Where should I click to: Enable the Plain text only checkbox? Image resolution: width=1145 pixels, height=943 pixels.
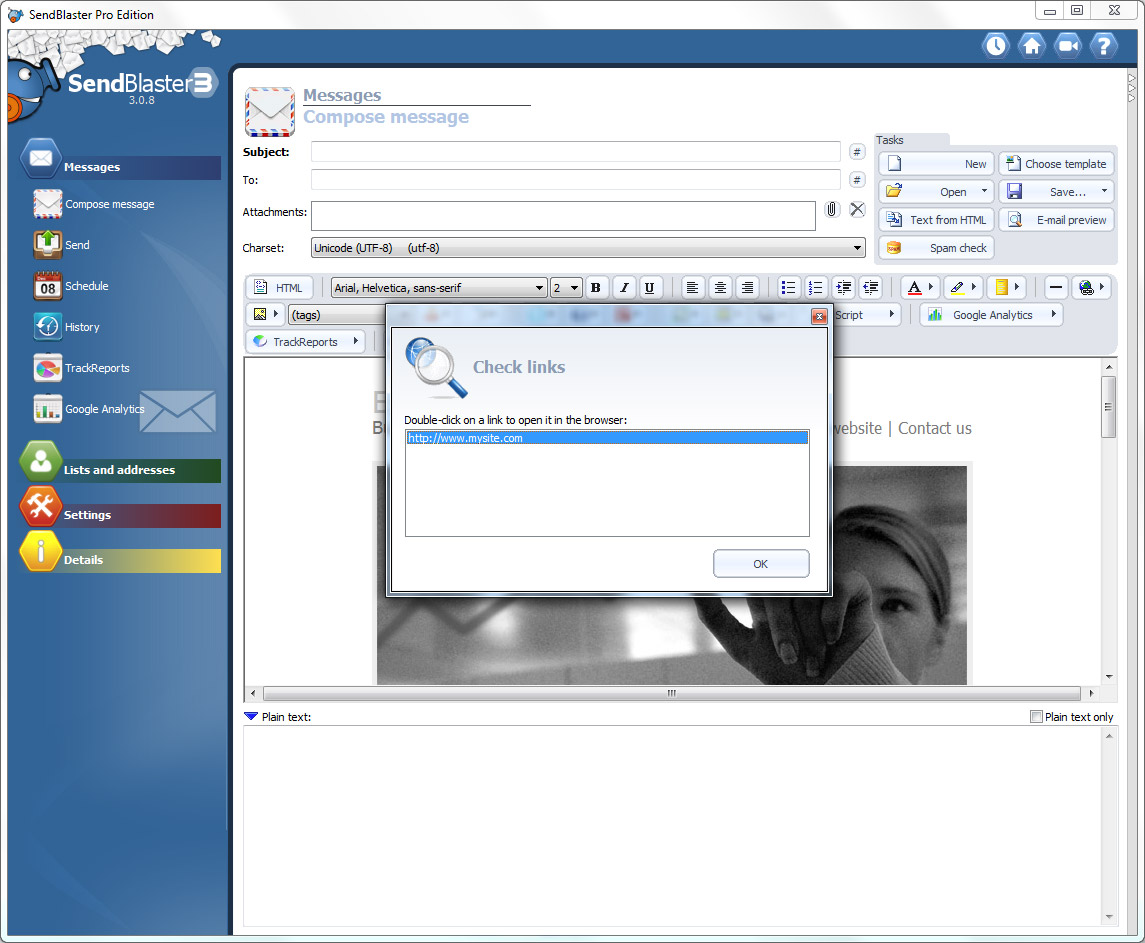1036,717
